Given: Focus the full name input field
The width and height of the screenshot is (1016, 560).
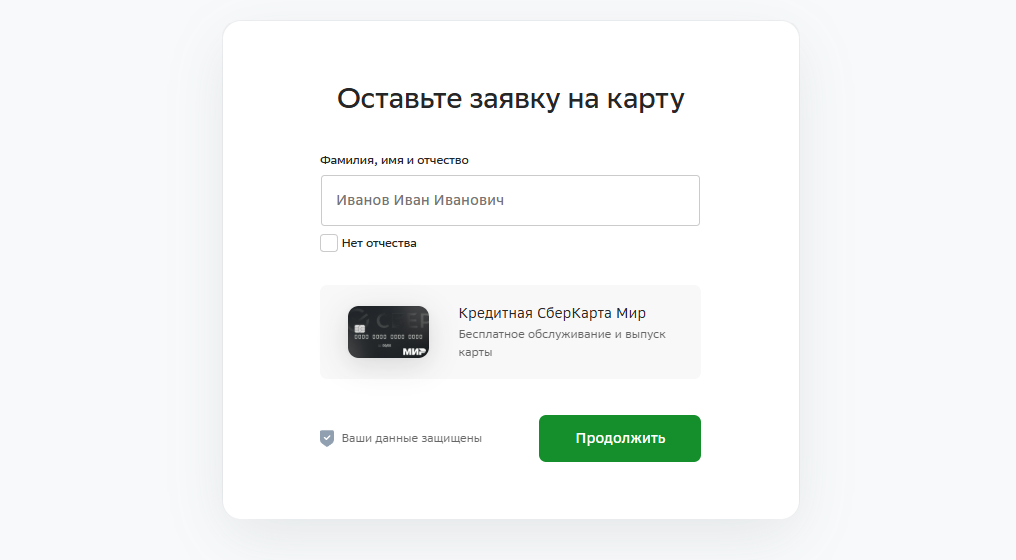Looking at the screenshot, I should click(x=511, y=200).
